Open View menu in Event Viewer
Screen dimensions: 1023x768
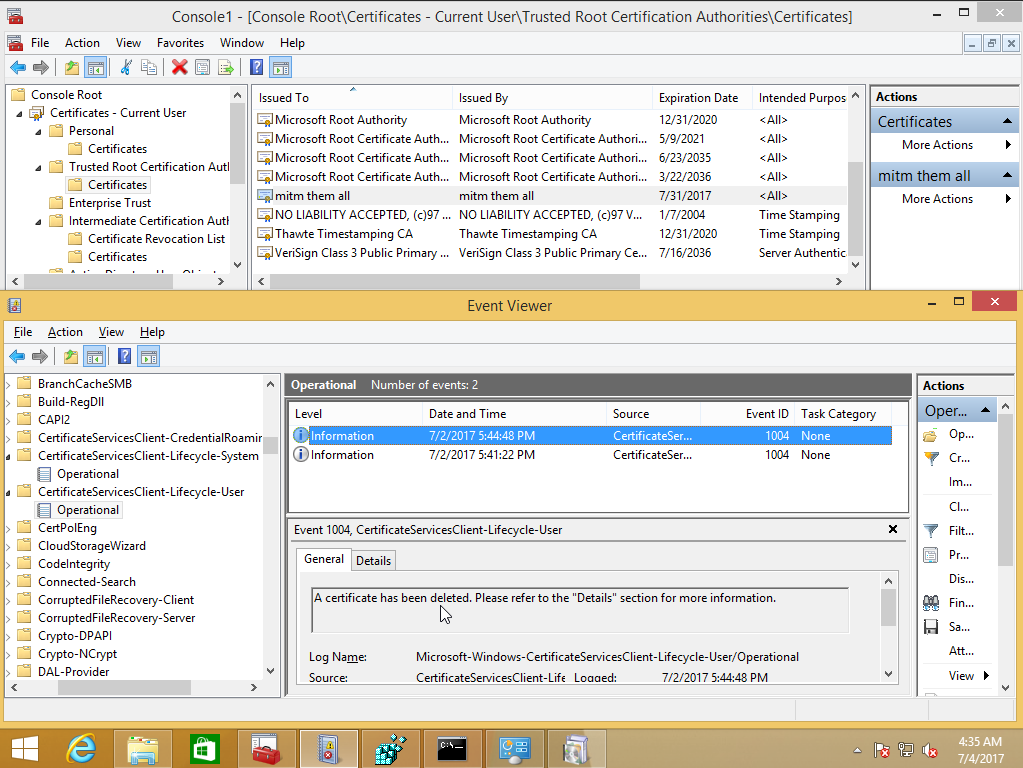[111, 332]
